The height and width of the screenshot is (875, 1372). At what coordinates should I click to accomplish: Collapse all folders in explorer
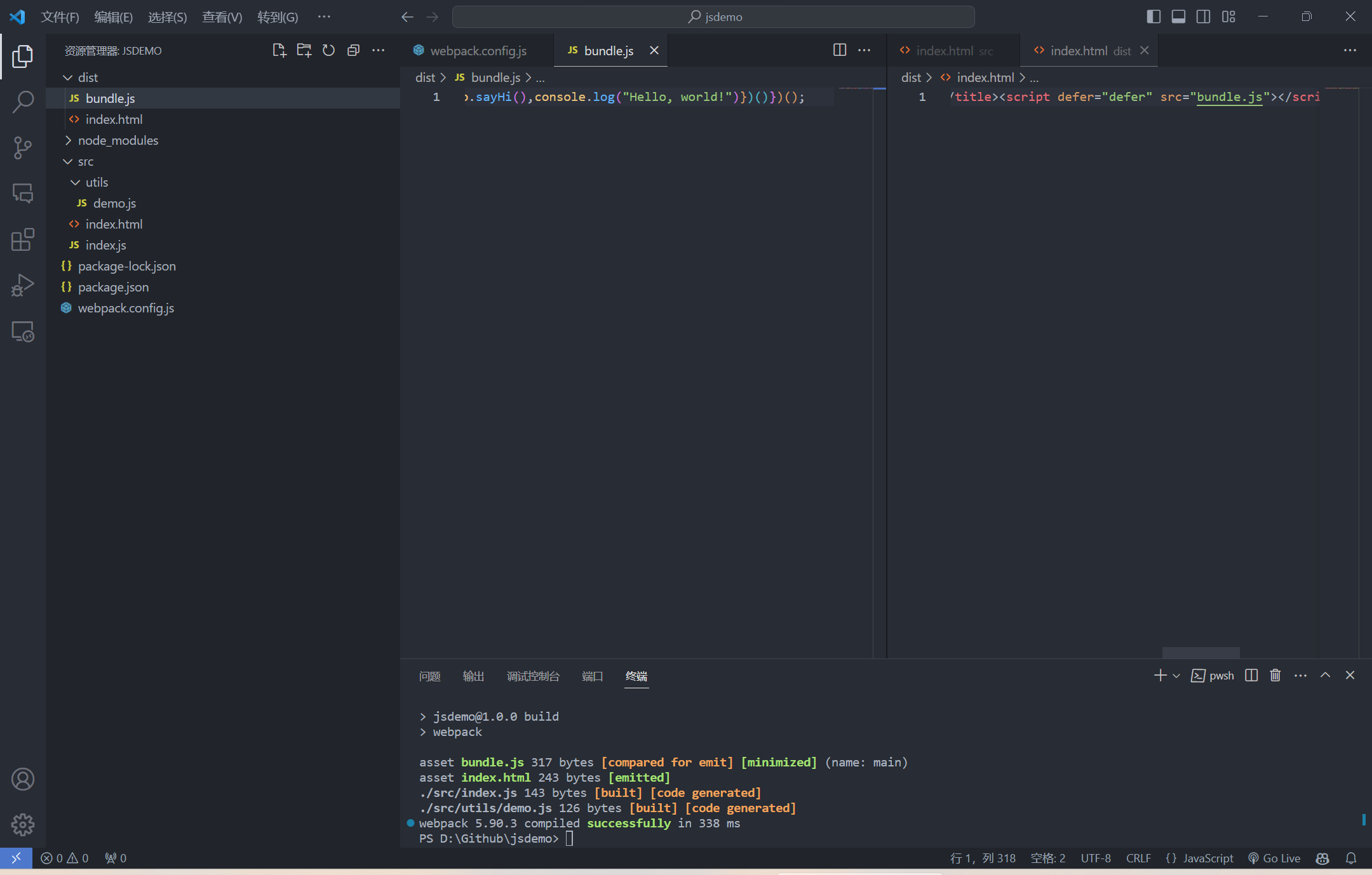353,51
